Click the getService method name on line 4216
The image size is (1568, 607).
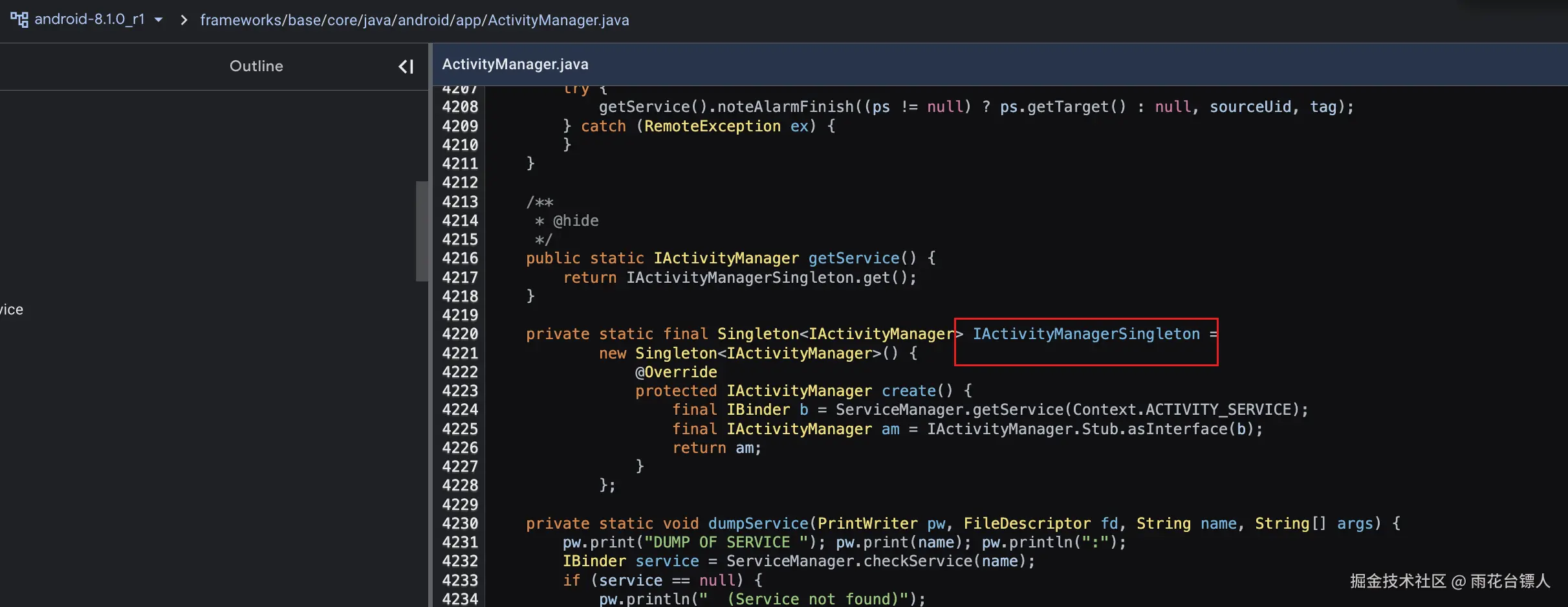point(854,258)
